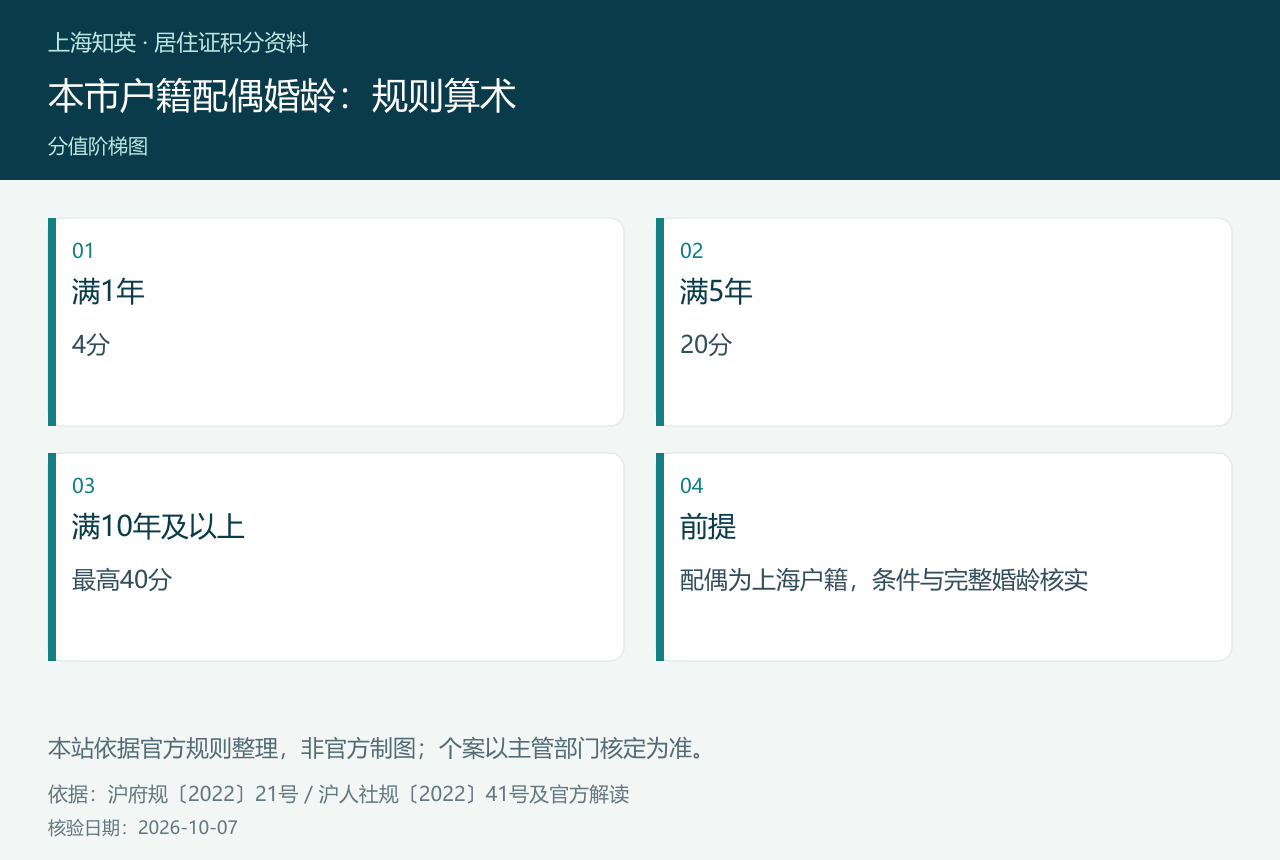Image resolution: width=1280 pixels, height=860 pixels.
Task: Select the heading 满1年
Action: click(x=108, y=292)
